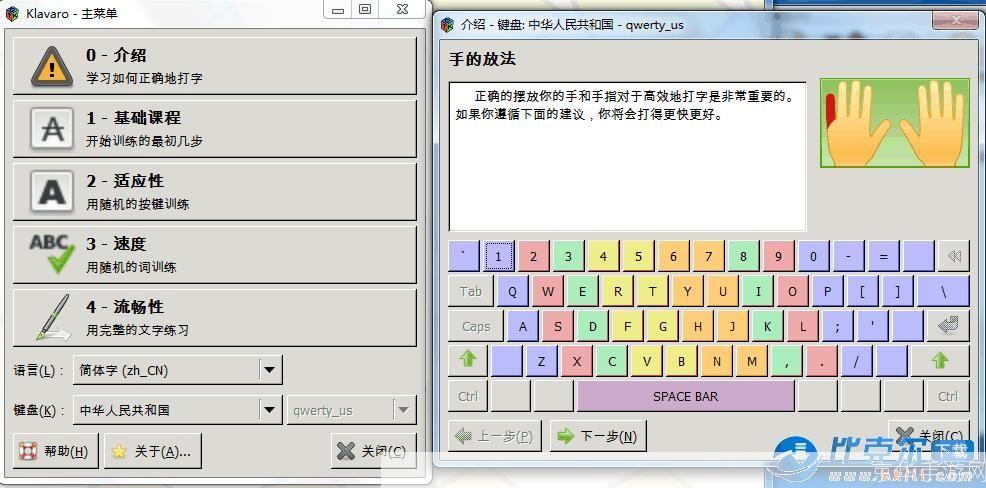Click the semicolon key
986x488 pixels.
[x=838, y=326]
